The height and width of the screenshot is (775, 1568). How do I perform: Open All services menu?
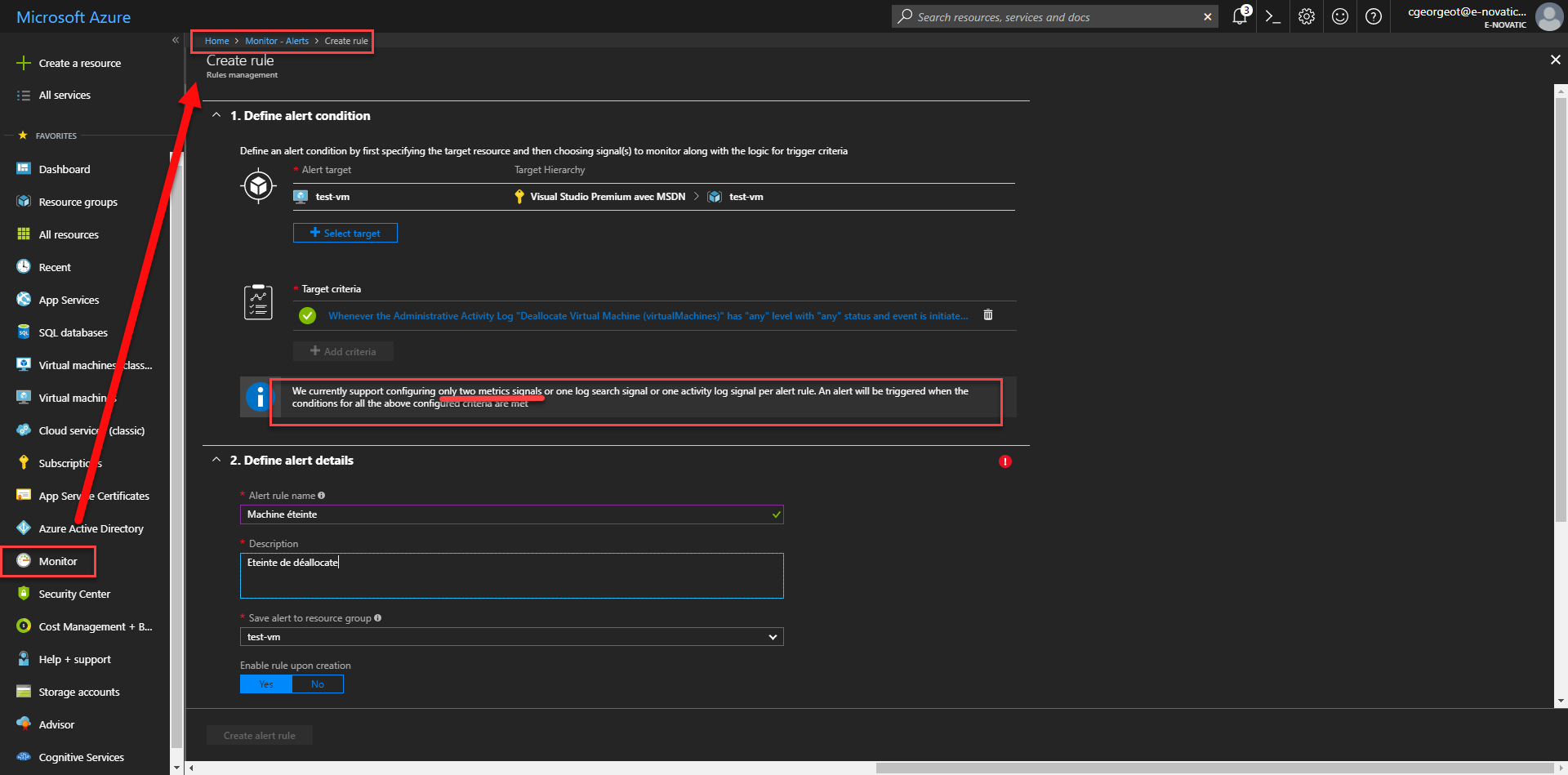(x=65, y=96)
